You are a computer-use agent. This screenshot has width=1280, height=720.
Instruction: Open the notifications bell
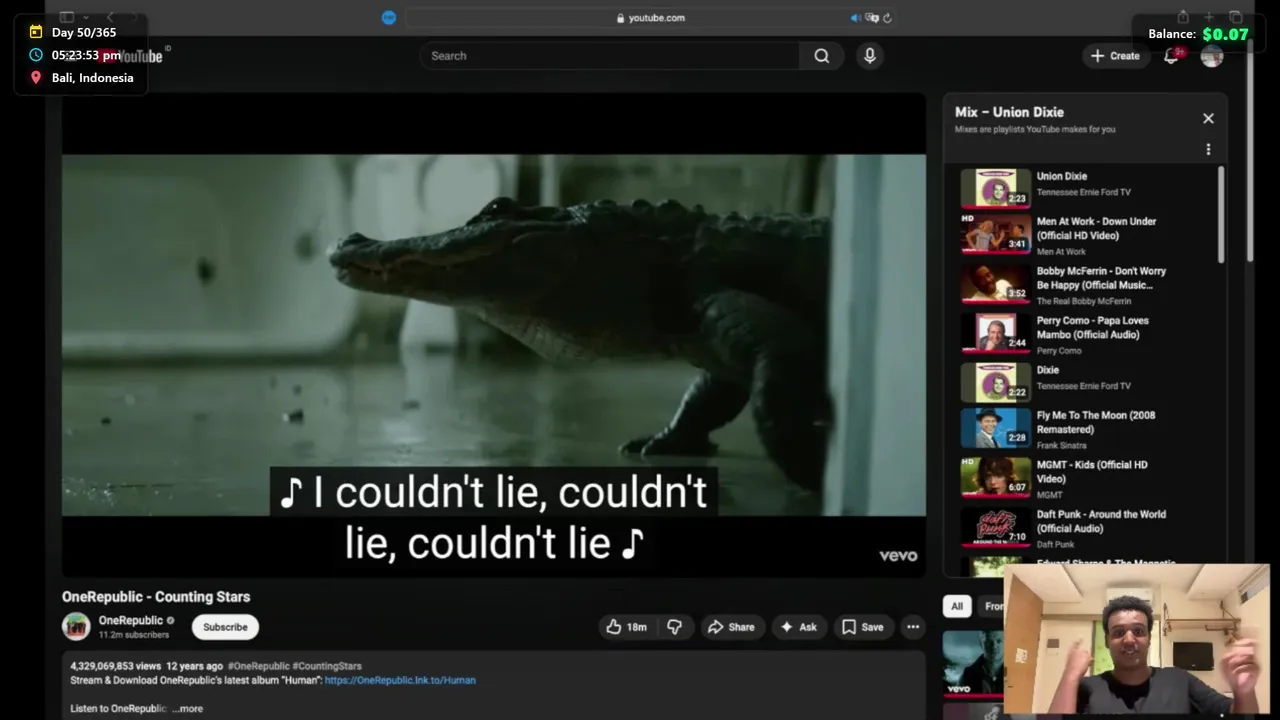pyautogui.click(x=1171, y=56)
